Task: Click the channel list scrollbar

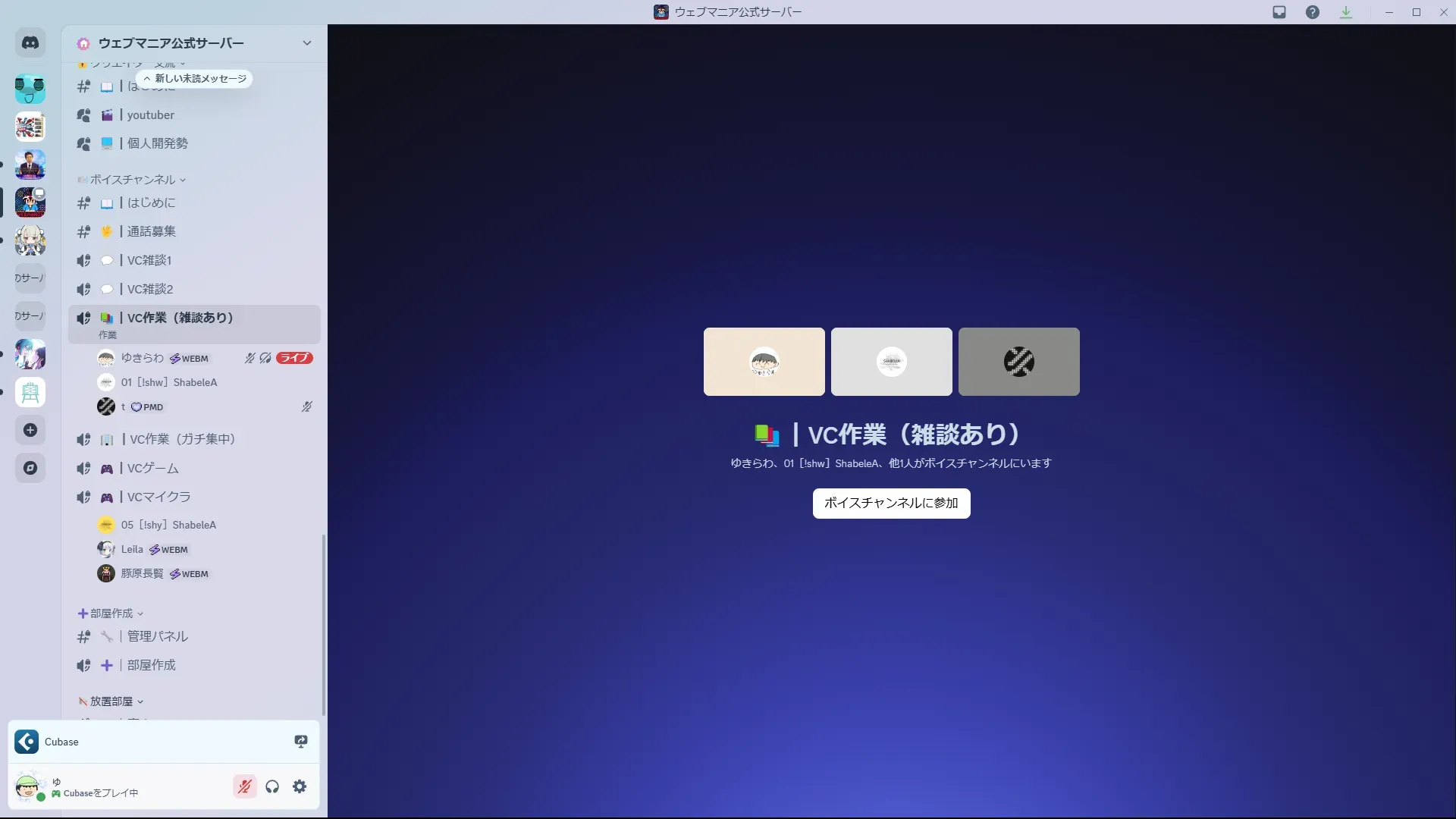Action: point(324,625)
